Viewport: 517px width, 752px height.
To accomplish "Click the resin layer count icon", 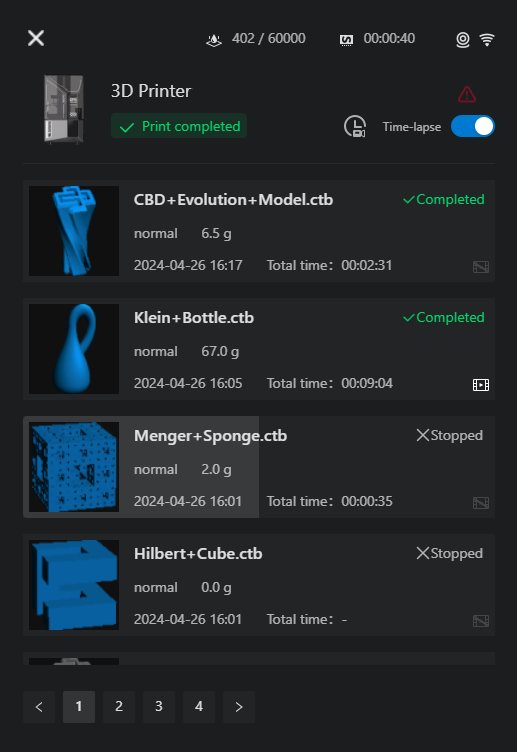I will [x=214, y=40].
